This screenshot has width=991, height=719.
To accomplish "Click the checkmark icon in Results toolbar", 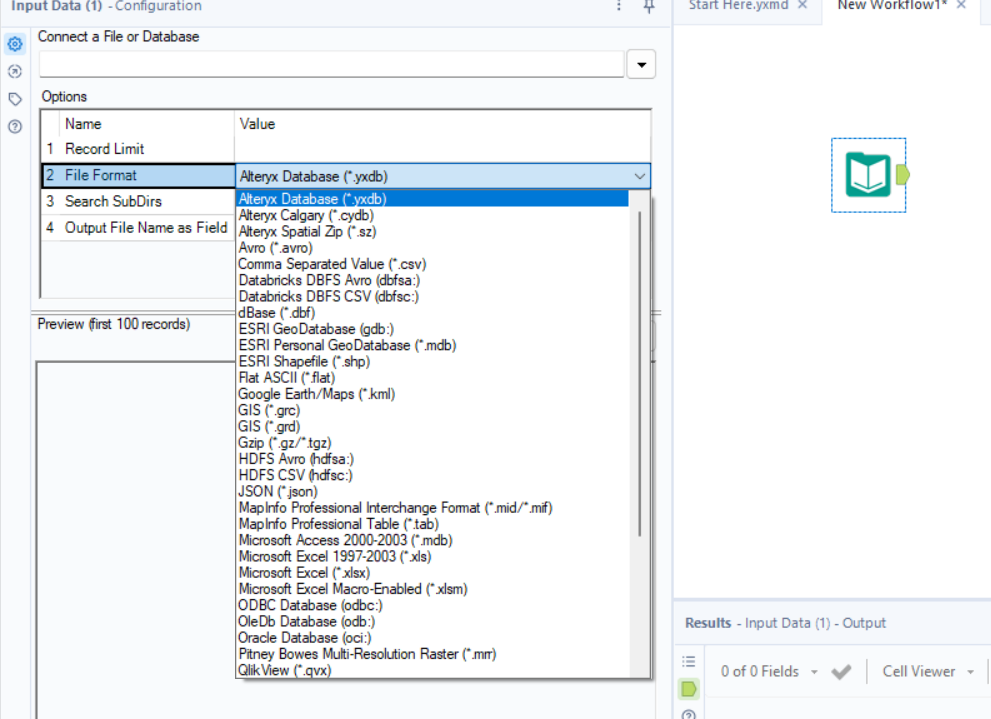I will pos(841,672).
